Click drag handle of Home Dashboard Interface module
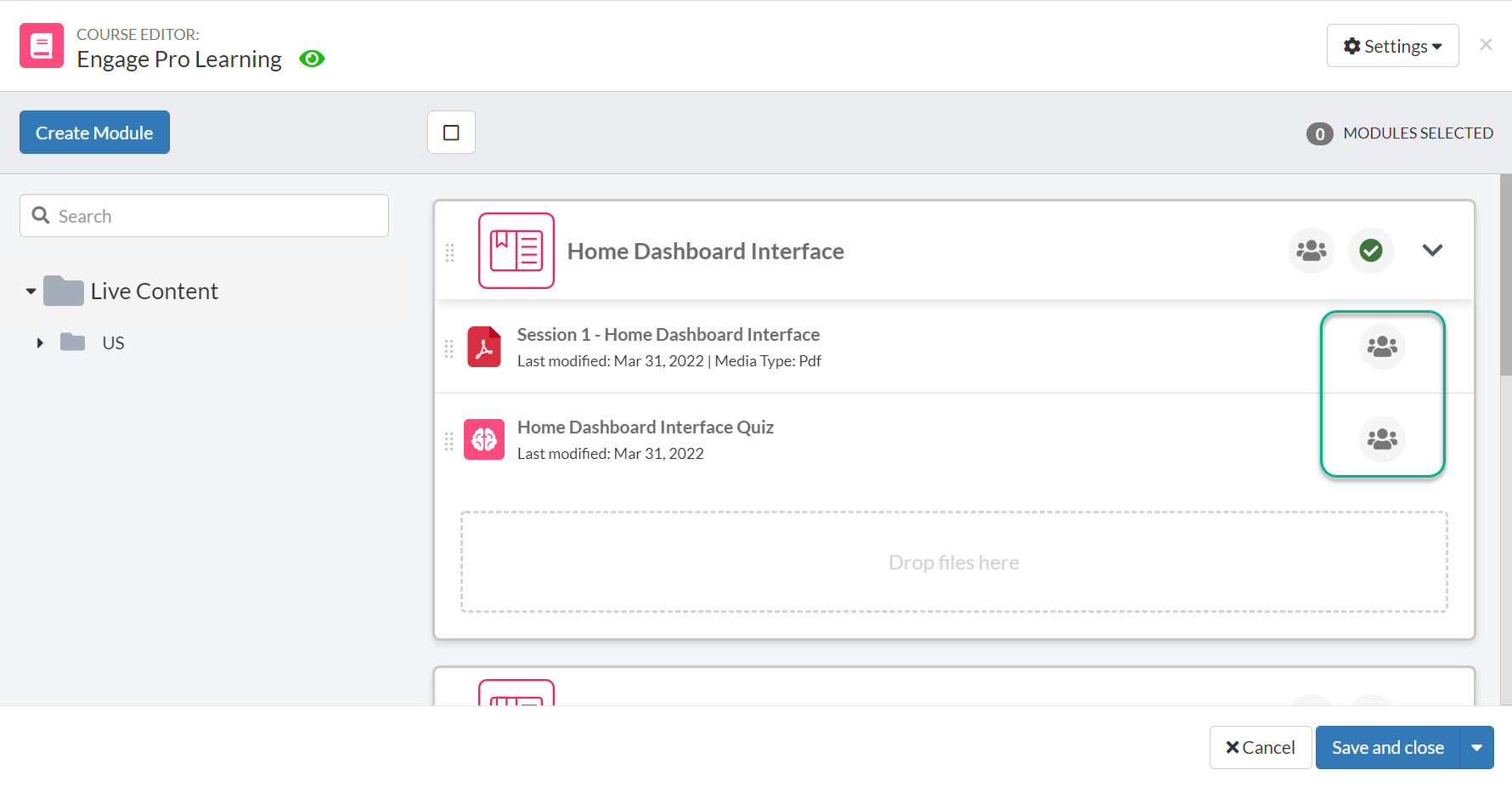 click(x=450, y=252)
